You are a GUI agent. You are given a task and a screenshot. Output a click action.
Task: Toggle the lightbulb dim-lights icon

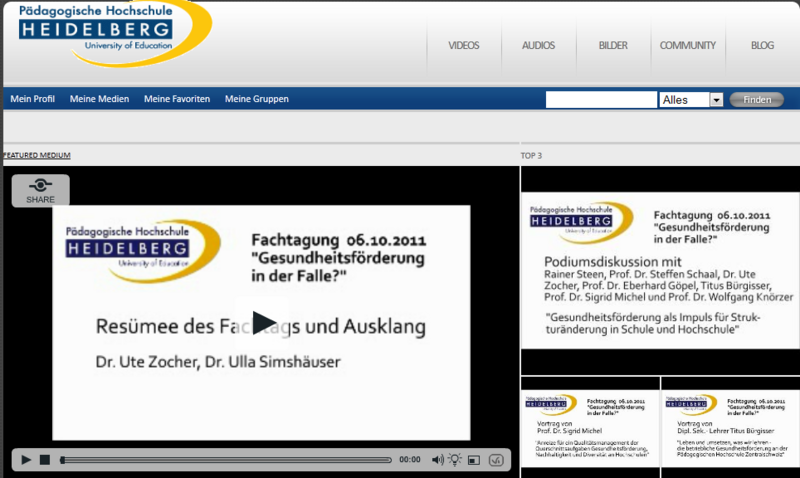point(454,459)
